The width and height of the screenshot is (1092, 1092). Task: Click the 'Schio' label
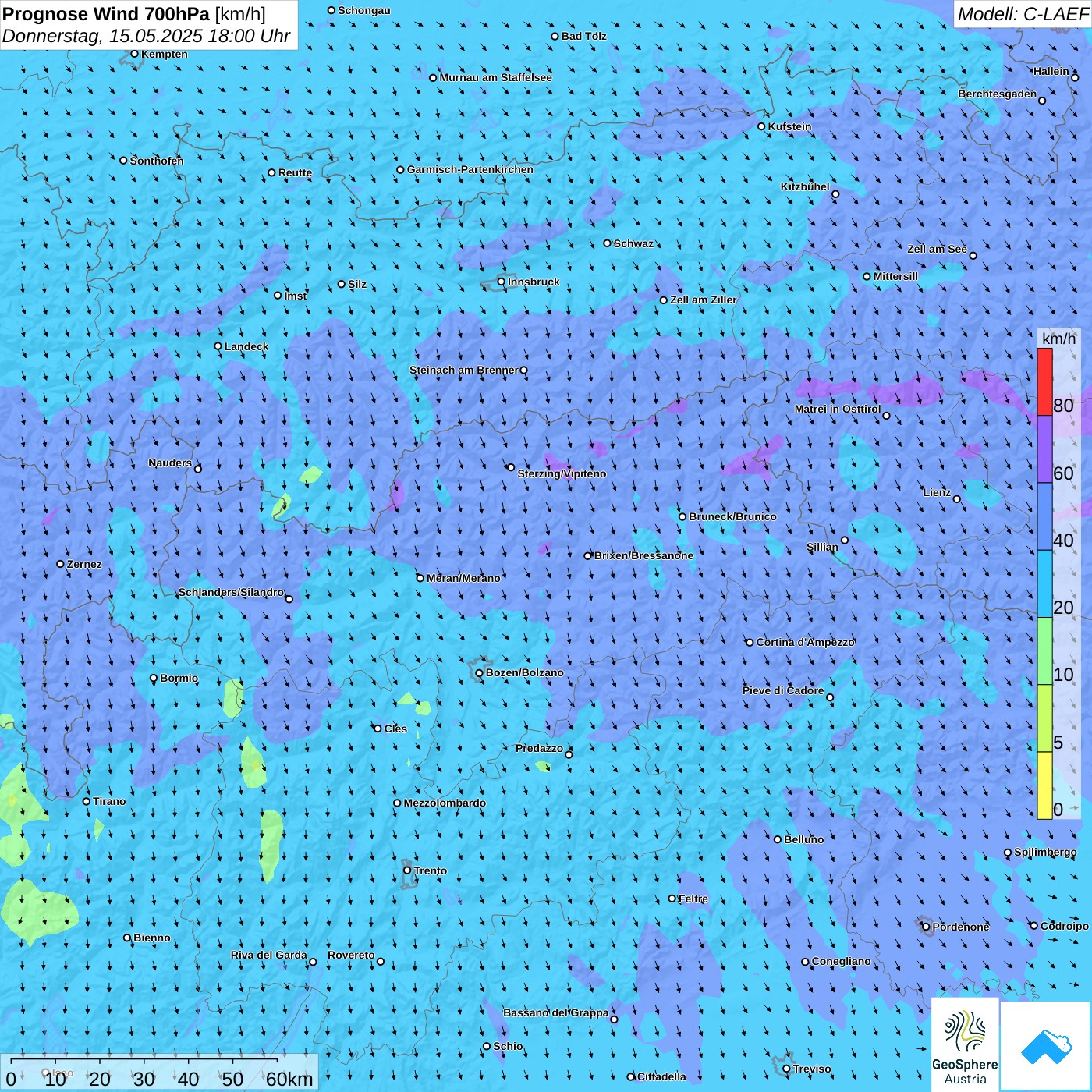click(509, 1046)
